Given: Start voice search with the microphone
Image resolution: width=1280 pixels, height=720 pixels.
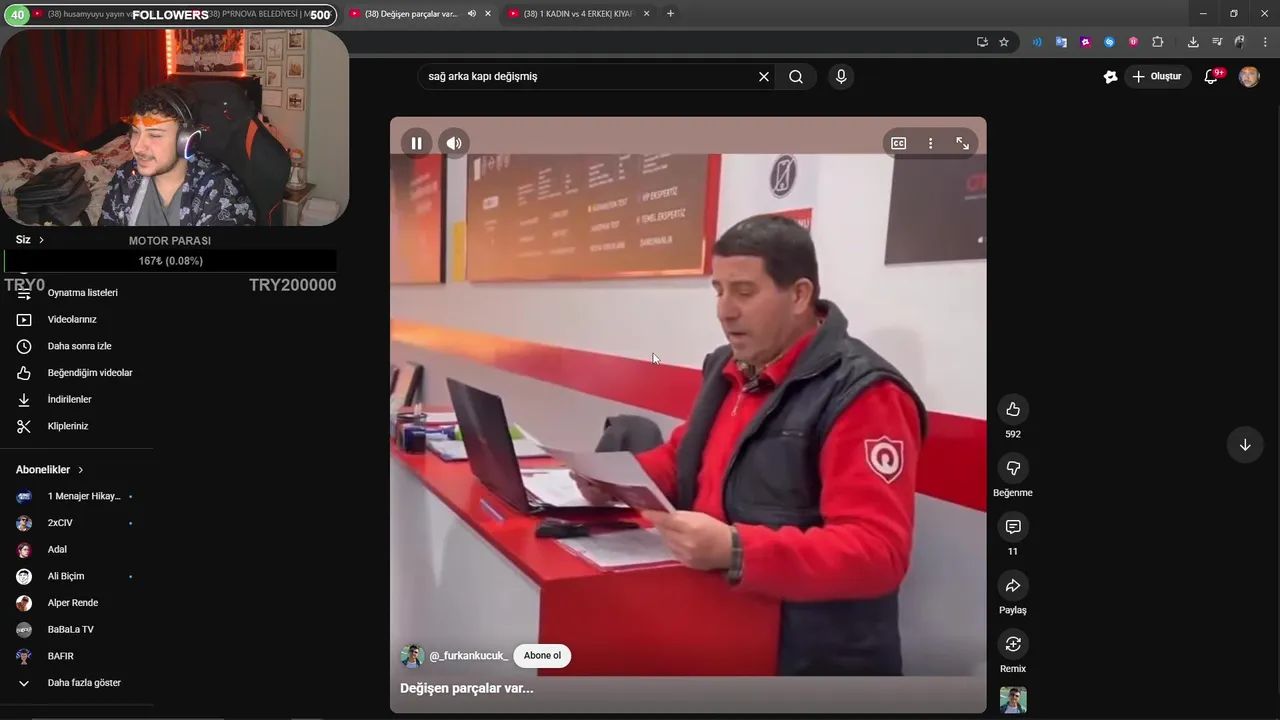Looking at the screenshot, I should (x=841, y=76).
